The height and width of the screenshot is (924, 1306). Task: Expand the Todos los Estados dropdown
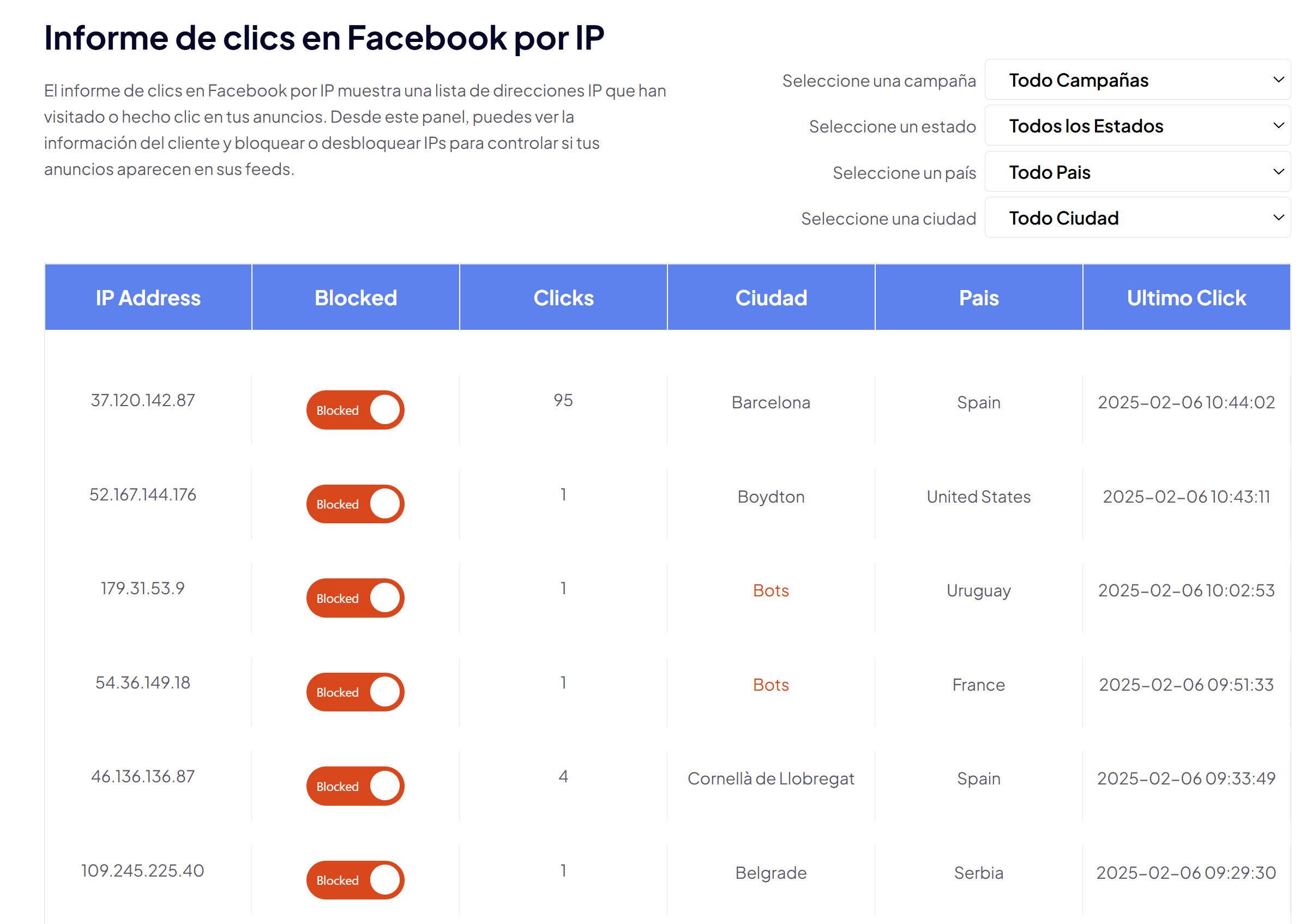point(1137,126)
